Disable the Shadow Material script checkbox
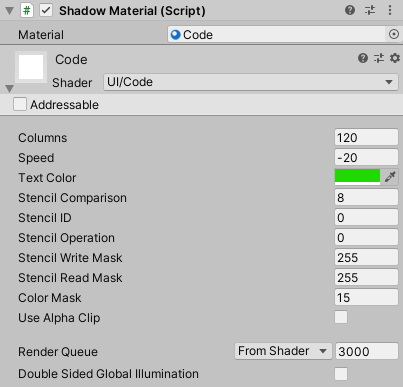403x387 pixels. click(46, 10)
